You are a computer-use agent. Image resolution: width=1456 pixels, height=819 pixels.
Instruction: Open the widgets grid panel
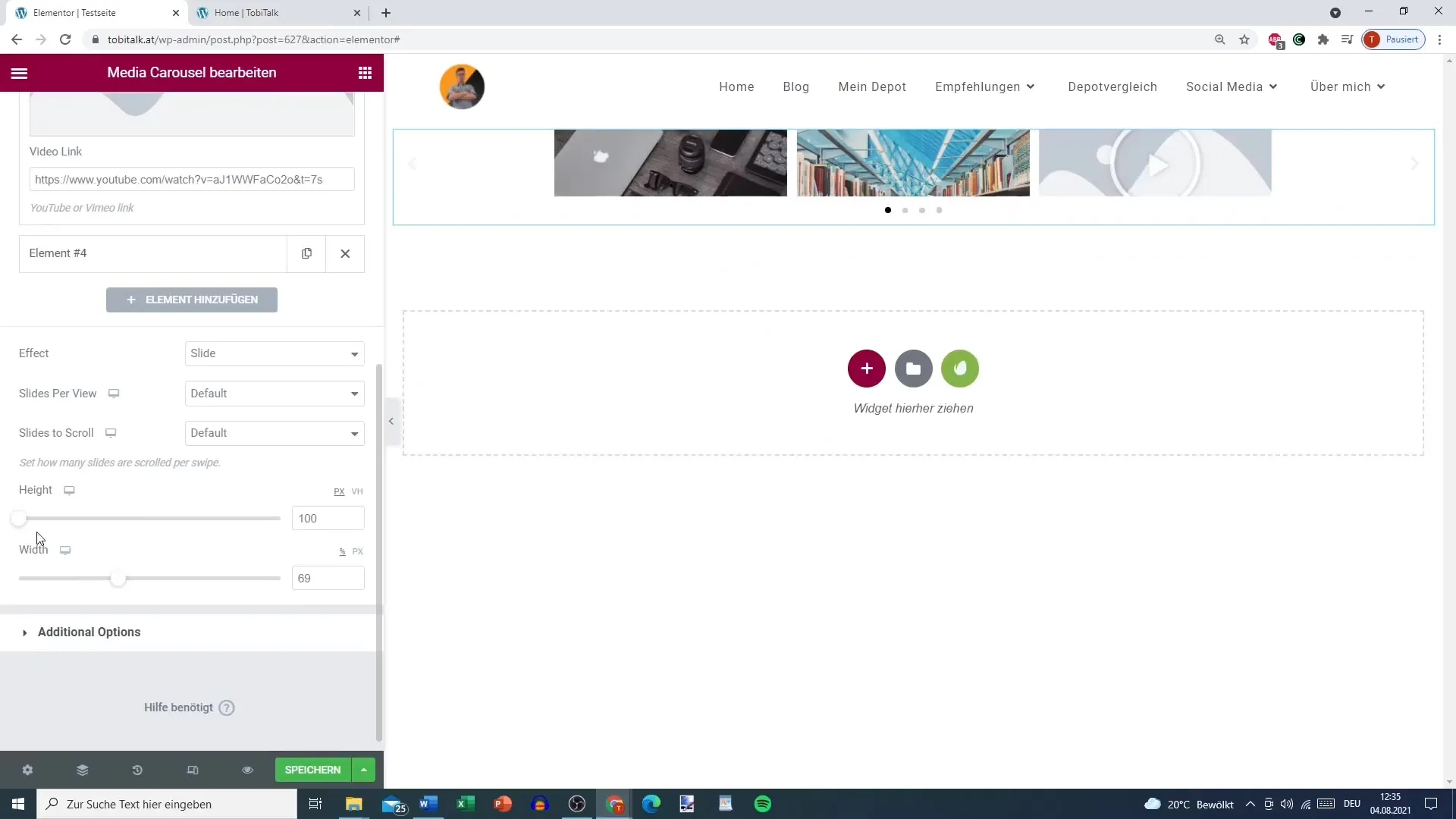click(365, 73)
